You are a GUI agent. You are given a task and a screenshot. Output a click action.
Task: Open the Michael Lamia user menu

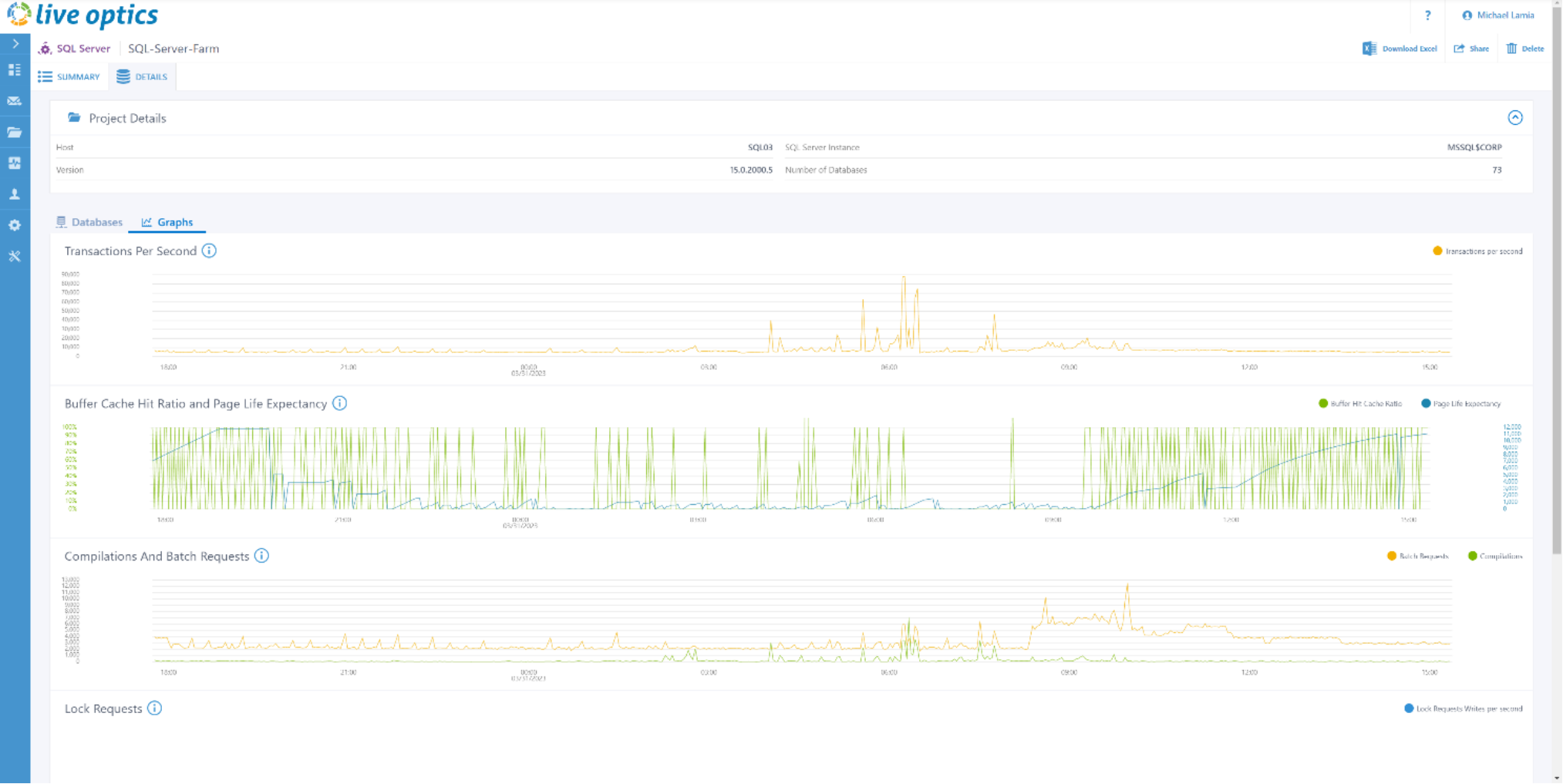[1498, 15]
